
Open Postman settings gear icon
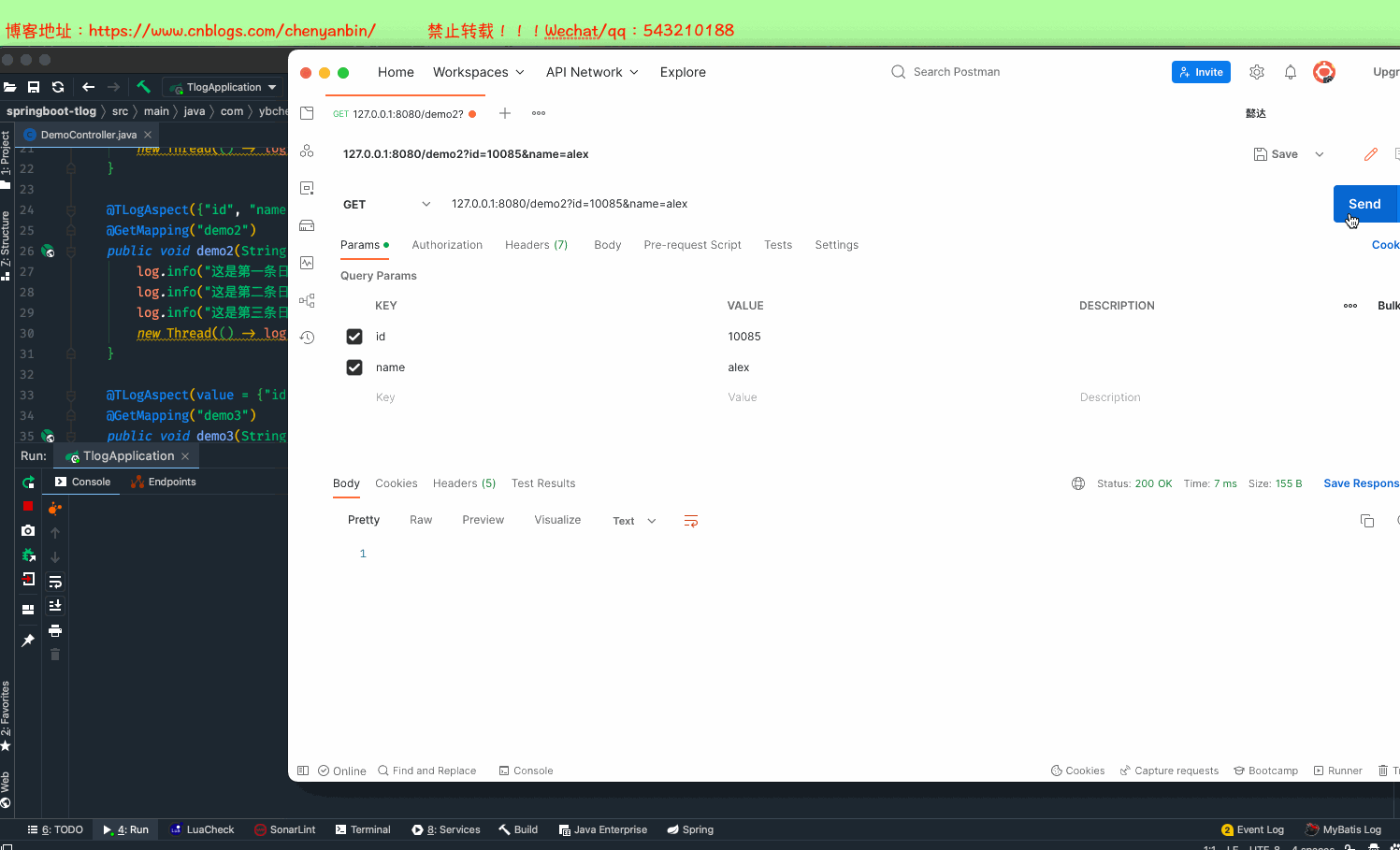(1257, 72)
